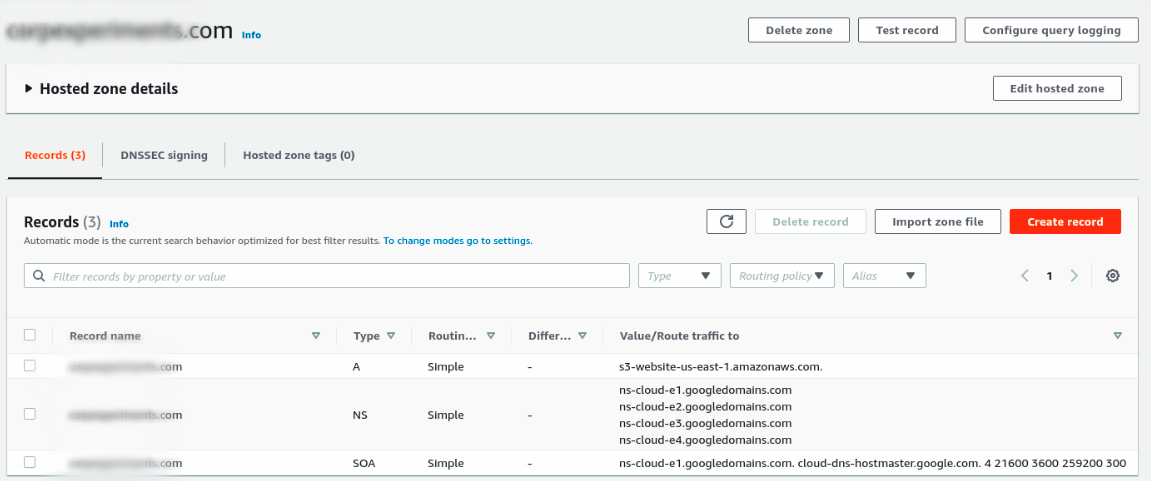Open the Routing policy filter dropdown

pos(782,276)
